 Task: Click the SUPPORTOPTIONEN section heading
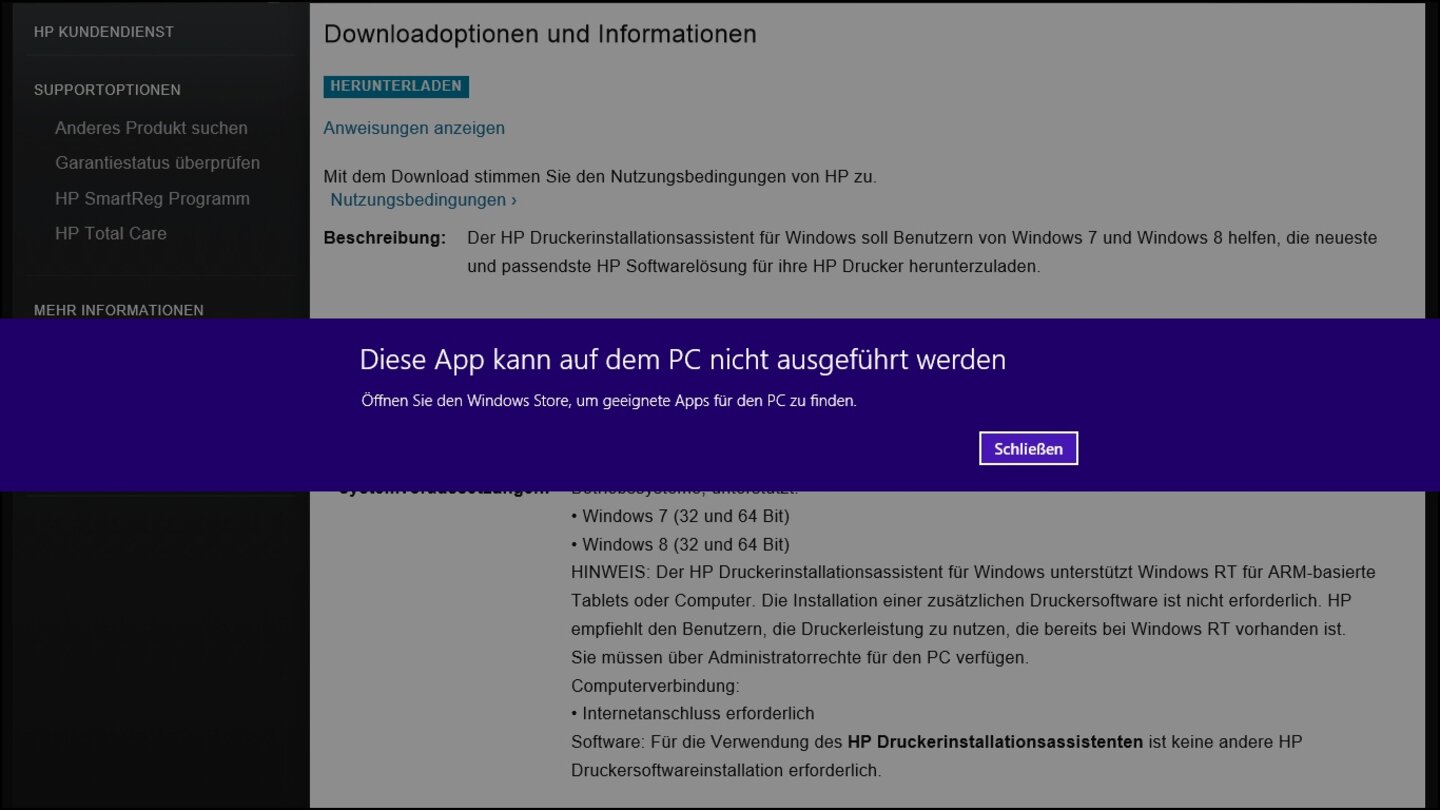tap(107, 90)
